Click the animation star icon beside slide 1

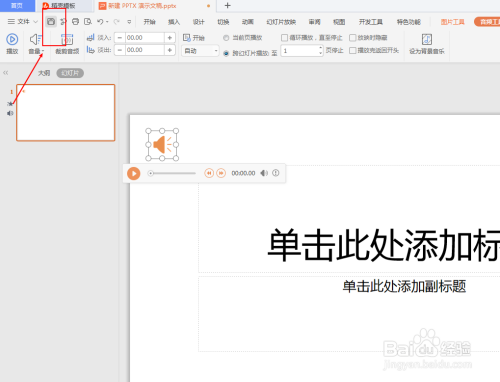point(10,104)
